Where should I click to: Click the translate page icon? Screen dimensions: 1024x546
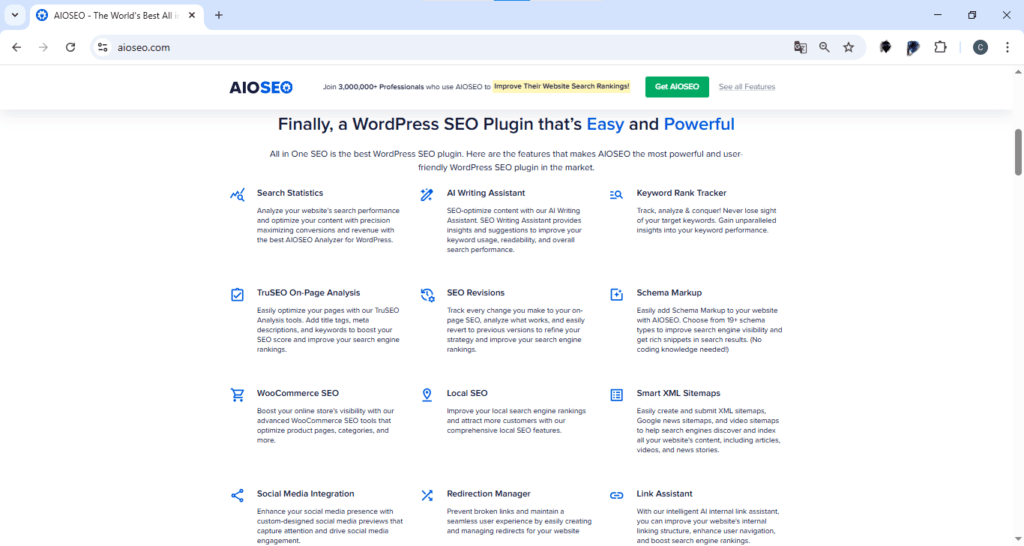(x=800, y=47)
